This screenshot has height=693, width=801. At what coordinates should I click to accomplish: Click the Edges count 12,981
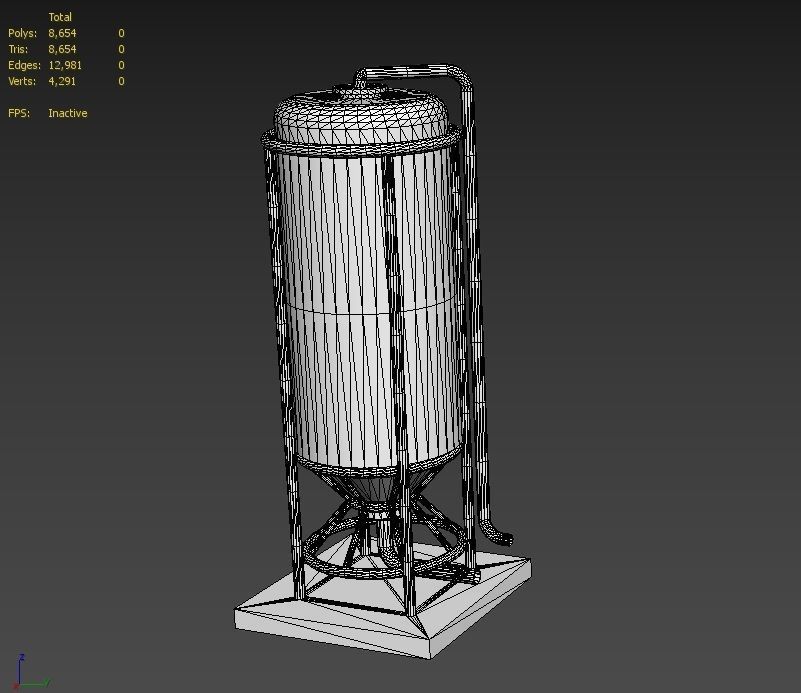65,65
